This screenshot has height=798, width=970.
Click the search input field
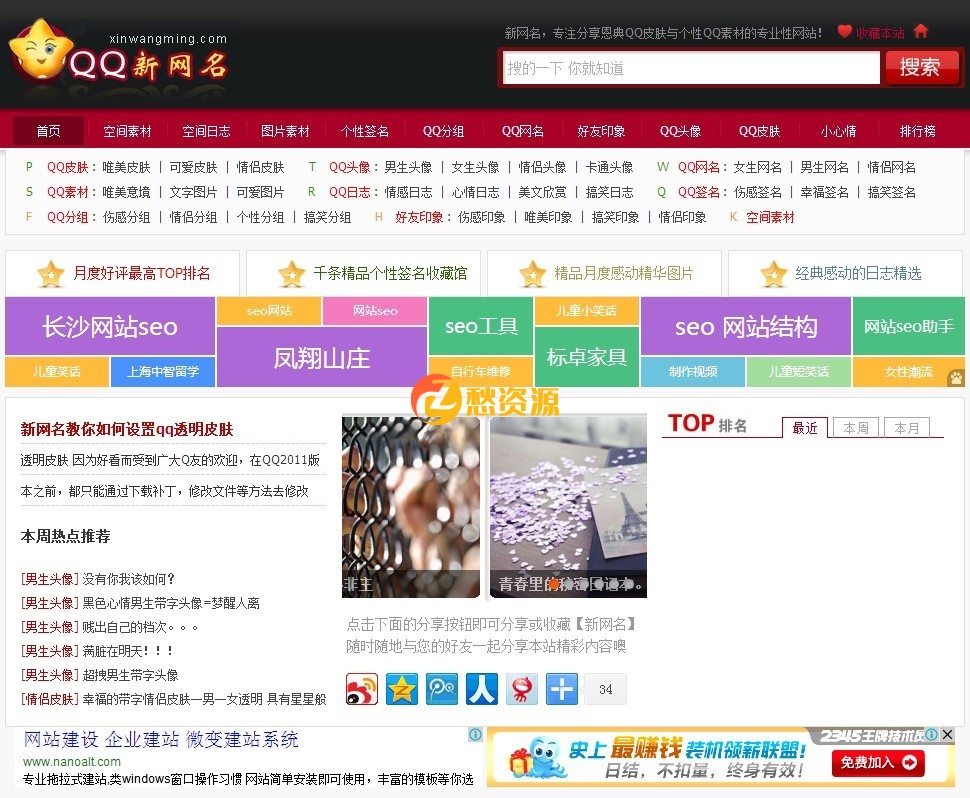point(690,68)
